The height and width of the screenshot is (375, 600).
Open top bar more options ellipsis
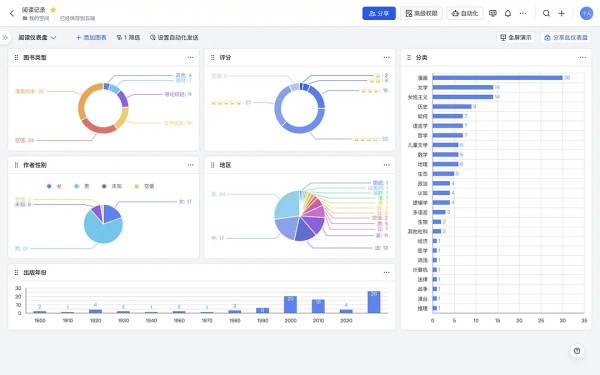click(523, 13)
